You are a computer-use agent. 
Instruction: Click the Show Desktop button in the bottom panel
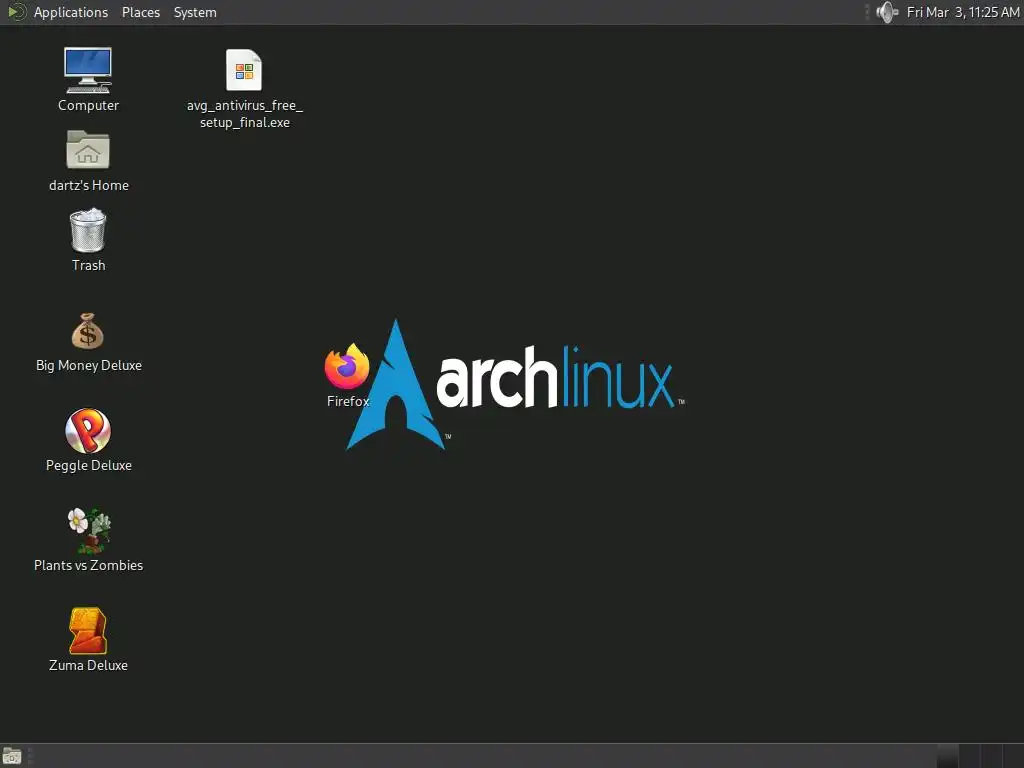(x=12, y=756)
